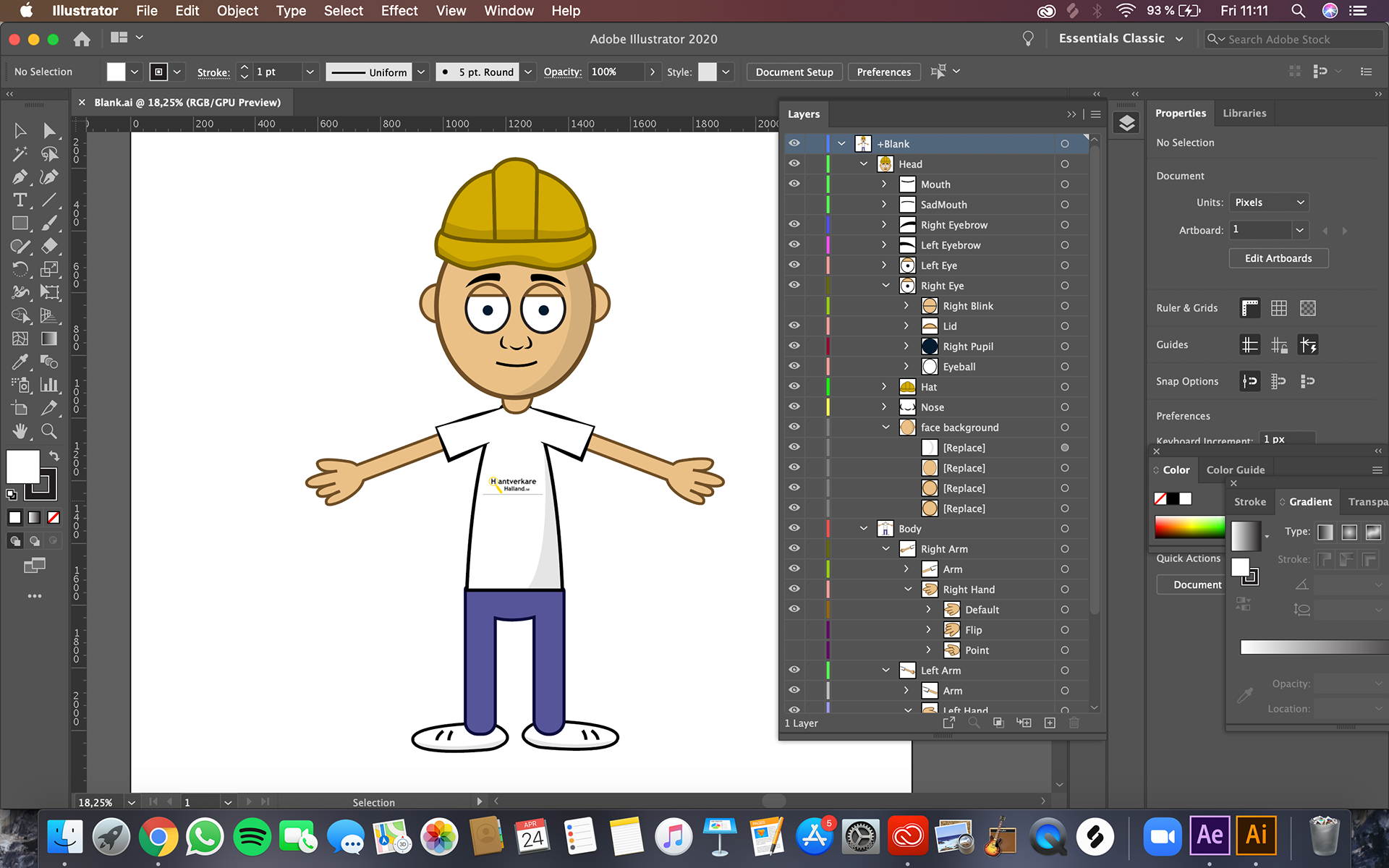This screenshot has height=868, width=1389.
Task: Collapse the Right Eye sublayer
Action: pos(885,285)
